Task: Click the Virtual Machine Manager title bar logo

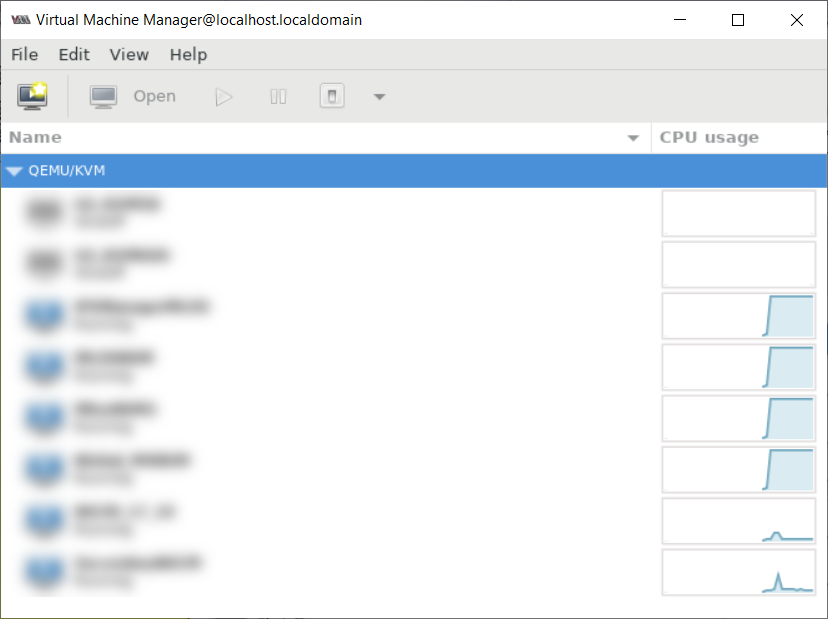Action: click(21, 20)
